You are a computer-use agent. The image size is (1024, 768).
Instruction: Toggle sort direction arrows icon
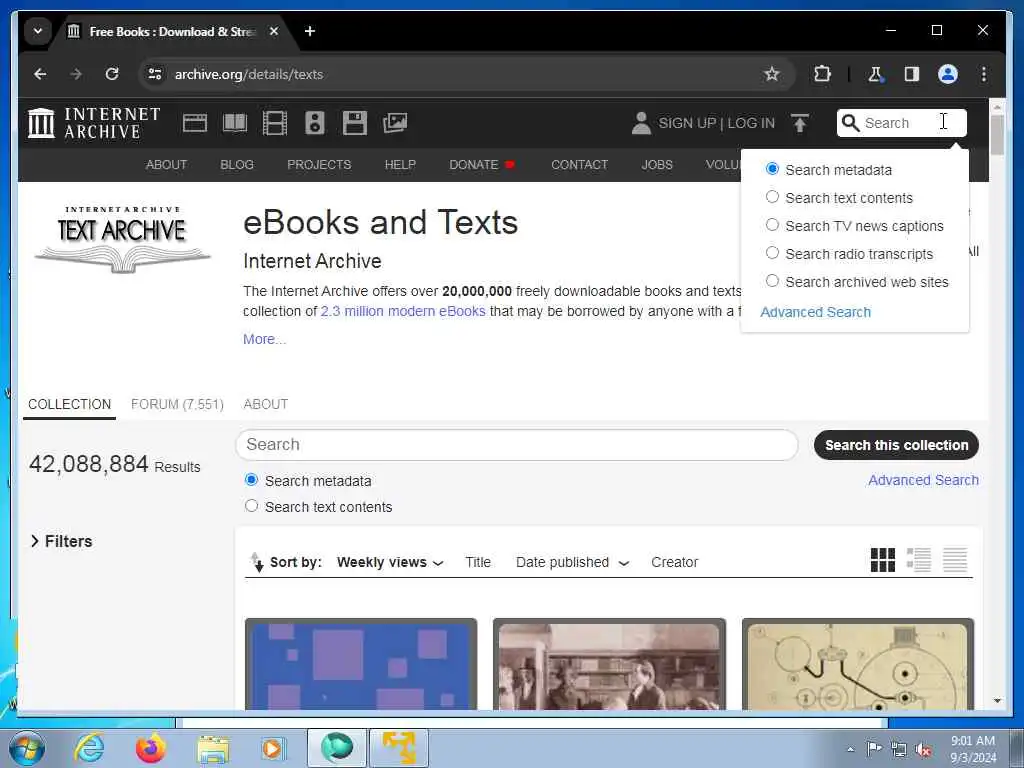pos(257,562)
